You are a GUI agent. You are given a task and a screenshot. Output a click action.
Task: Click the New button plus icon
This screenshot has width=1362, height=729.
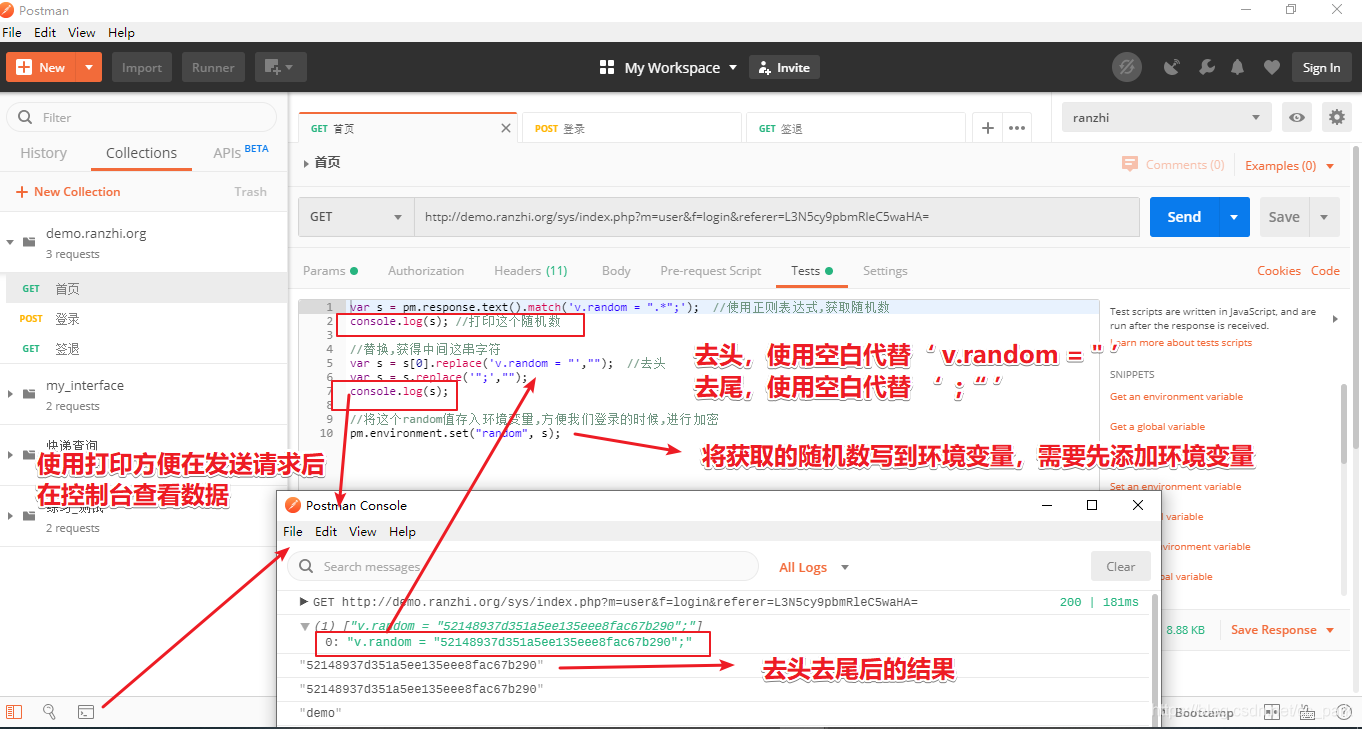[x=23, y=68]
